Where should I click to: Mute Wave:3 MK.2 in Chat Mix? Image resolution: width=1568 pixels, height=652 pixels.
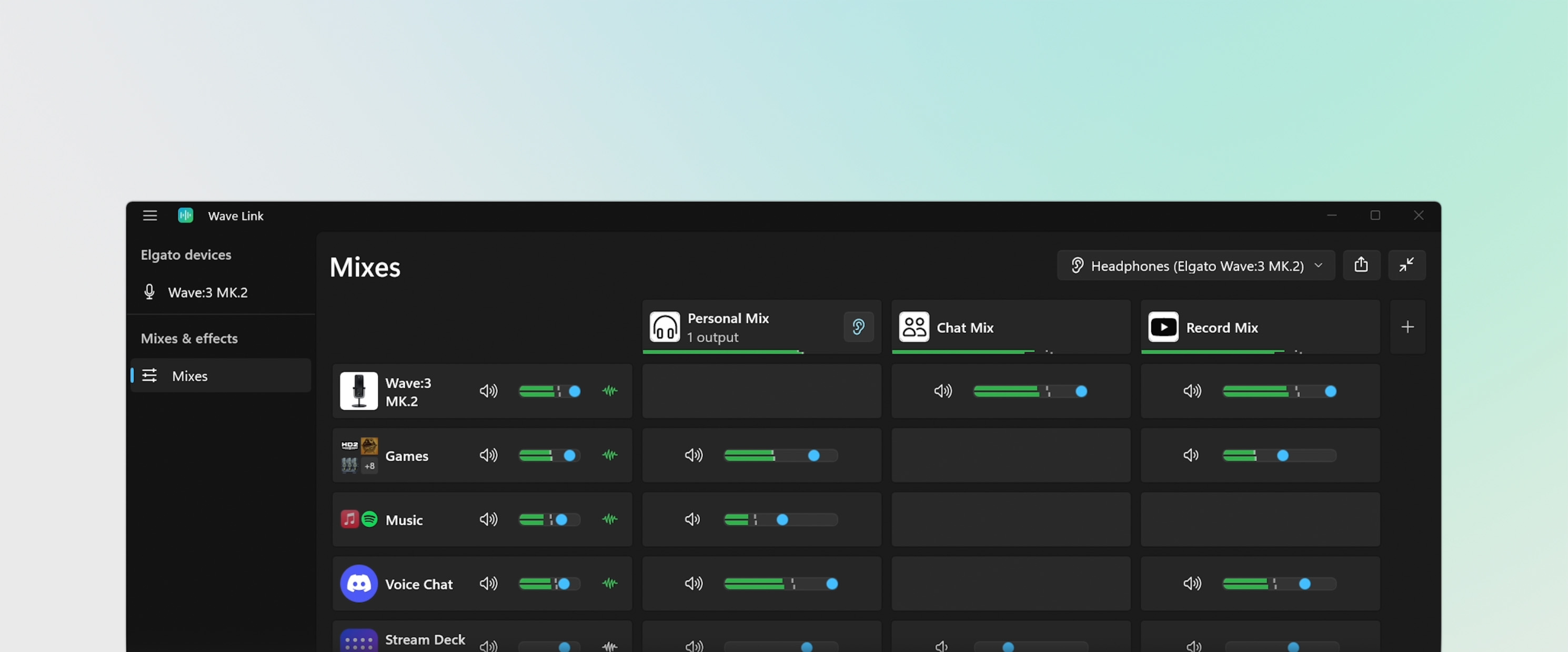click(943, 391)
